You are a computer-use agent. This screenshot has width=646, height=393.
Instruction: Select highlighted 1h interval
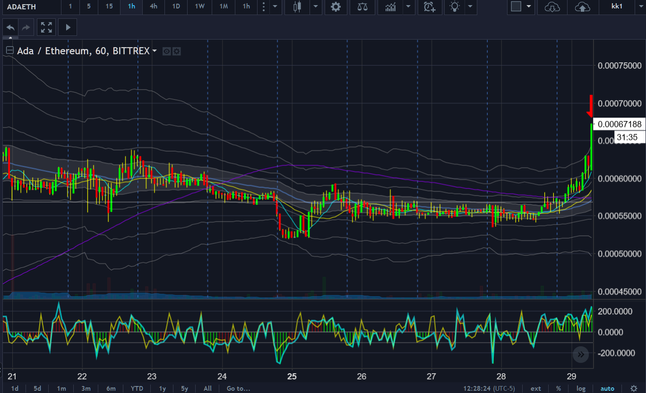[x=131, y=7]
